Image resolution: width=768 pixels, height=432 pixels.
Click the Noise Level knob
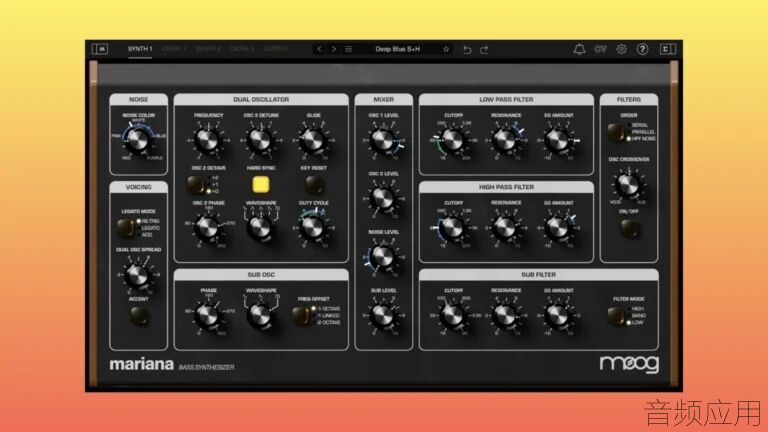383,257
